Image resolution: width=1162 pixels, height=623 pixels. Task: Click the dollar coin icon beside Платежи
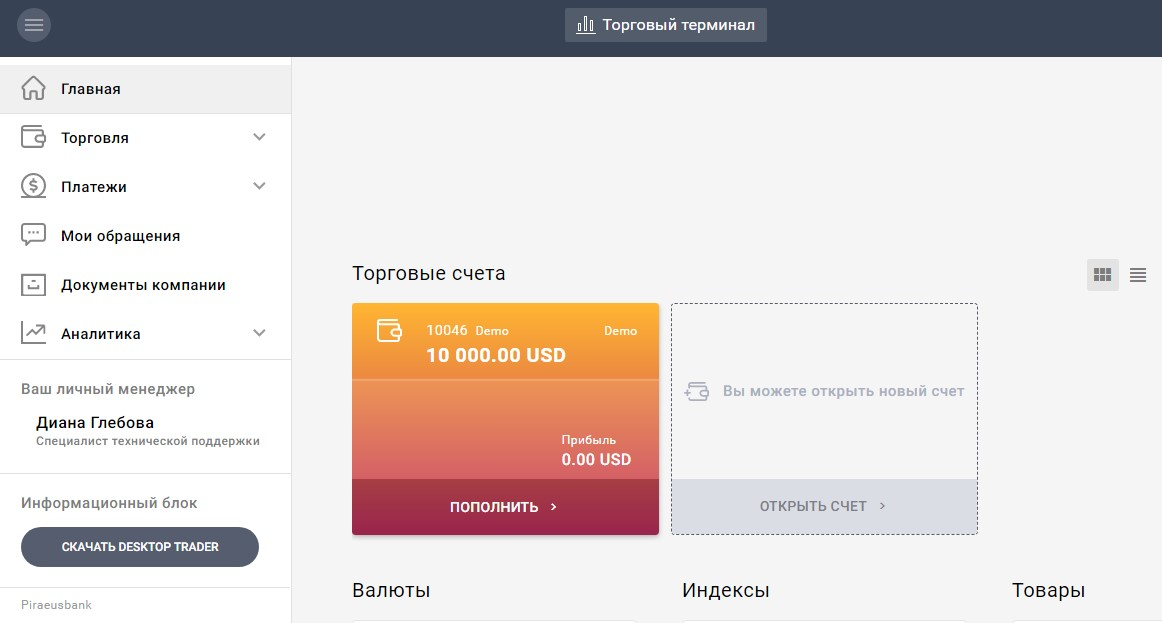tap(34, 186)
